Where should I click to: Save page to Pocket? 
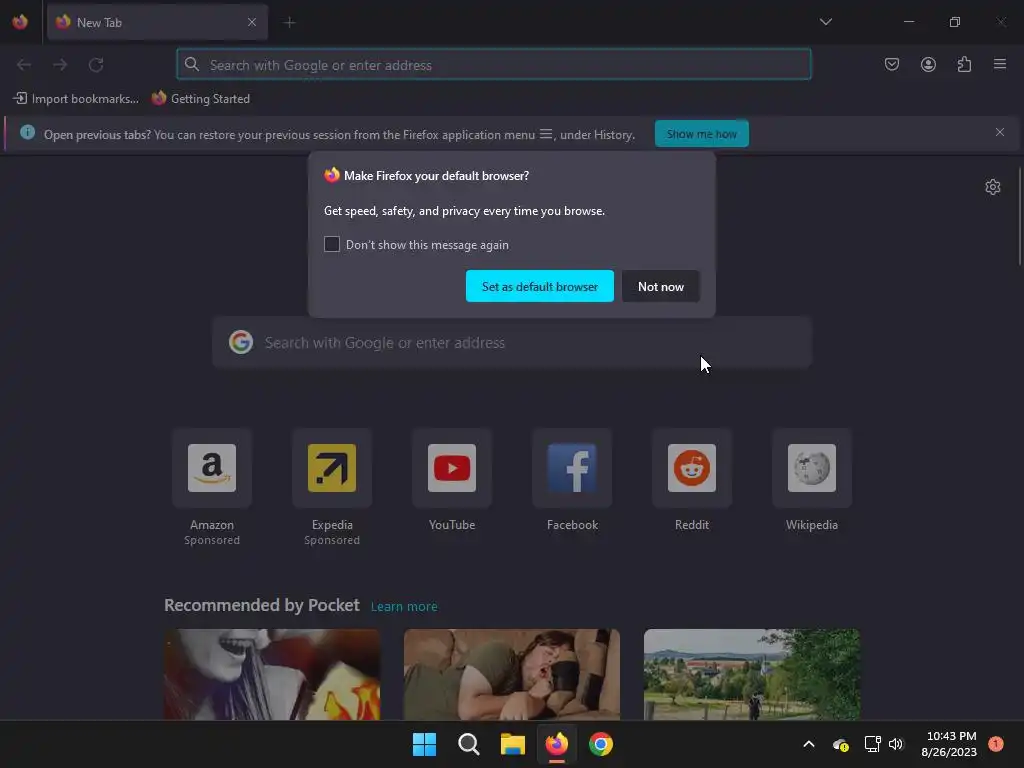(892, 64)
